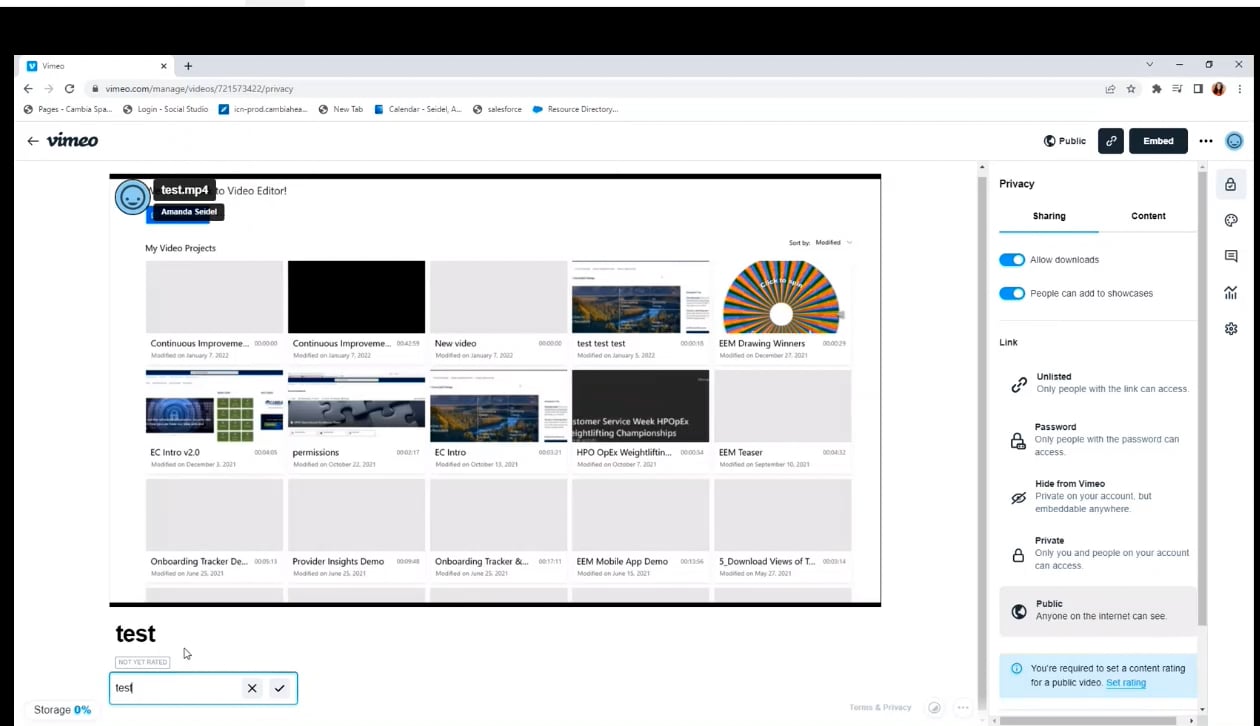This screenshot has height=726, width=1260.
Task: Open the three-dot more options menu
Action: (1206, 141)
